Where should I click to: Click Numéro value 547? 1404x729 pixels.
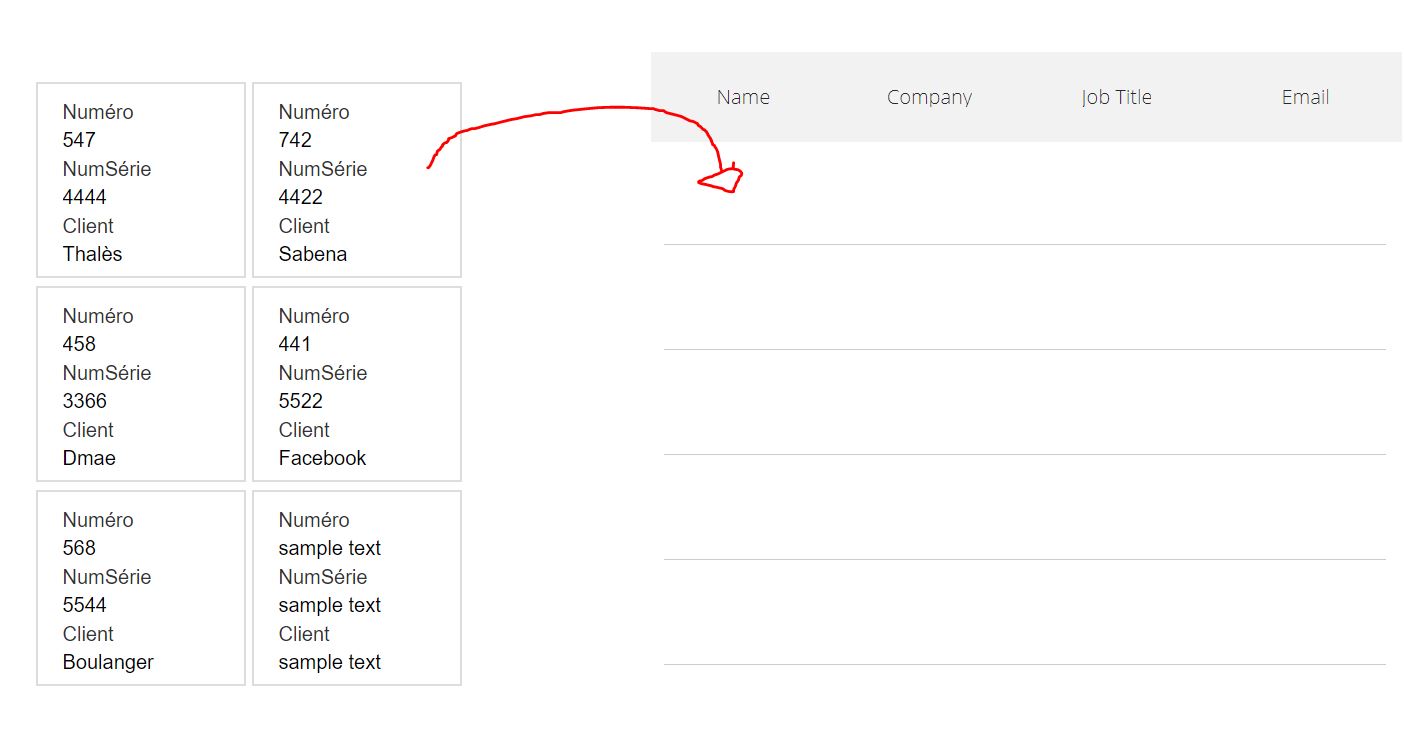coord(79,140)
